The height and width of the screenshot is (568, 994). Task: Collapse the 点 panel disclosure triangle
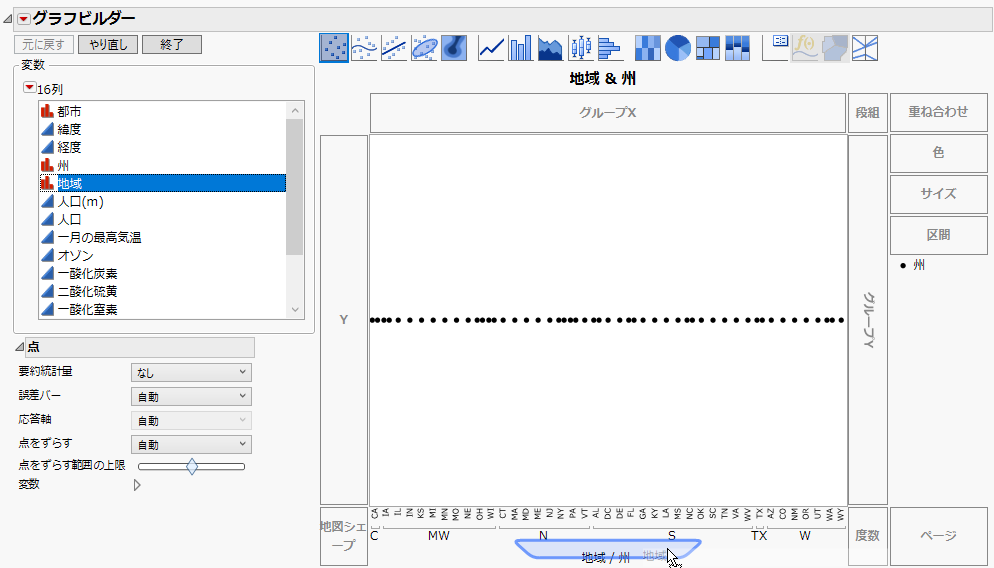(x=19, y=347)
